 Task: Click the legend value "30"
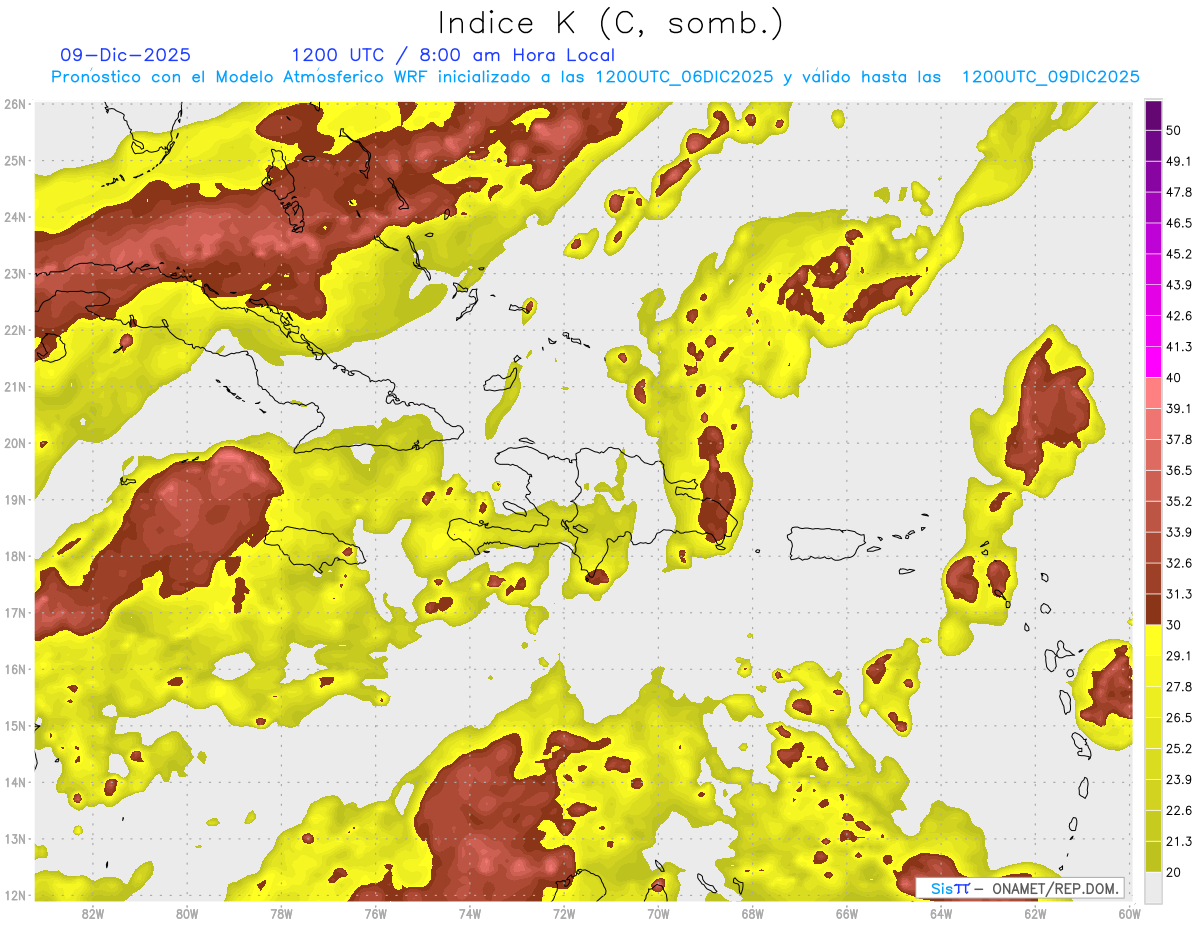pyautogui.click(x=1174, y=625)
